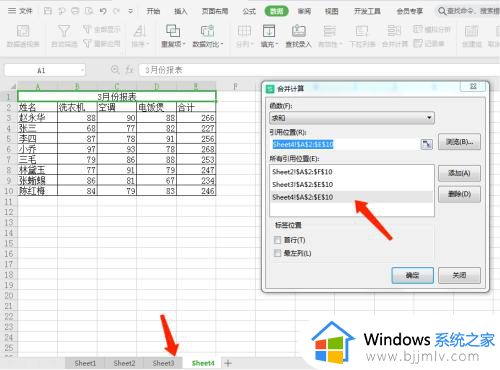Switch to the 开始 ribbon tab

click(153, 11)
